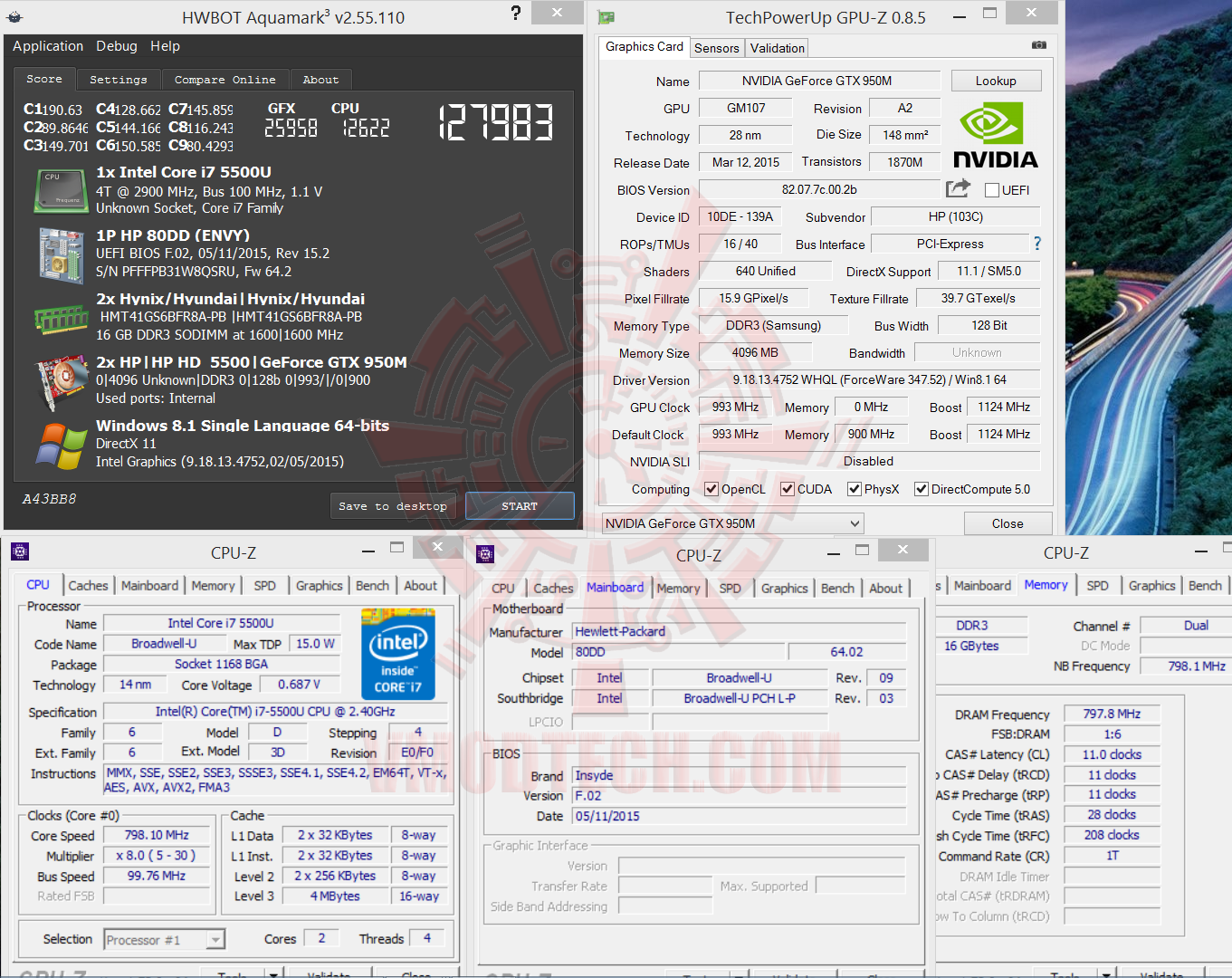Click the GPU name field in GPU-Z
Screen dimensions: 1232x978
point(819,81)
